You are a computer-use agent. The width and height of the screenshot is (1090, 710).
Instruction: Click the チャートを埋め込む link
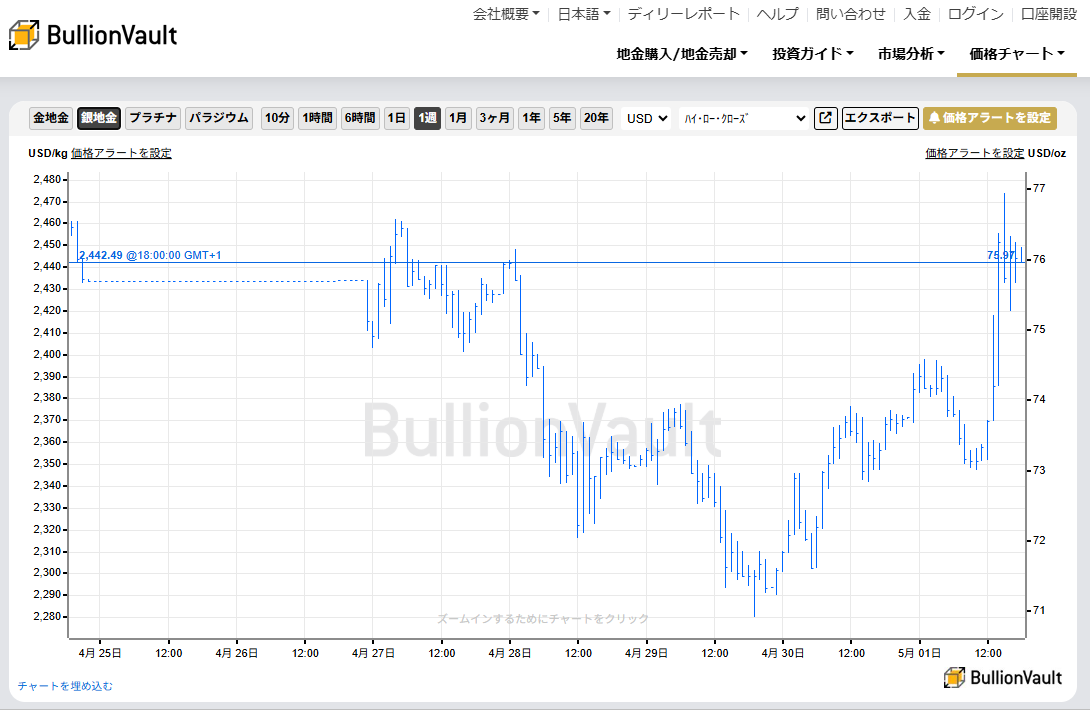(x=65, y=686)
